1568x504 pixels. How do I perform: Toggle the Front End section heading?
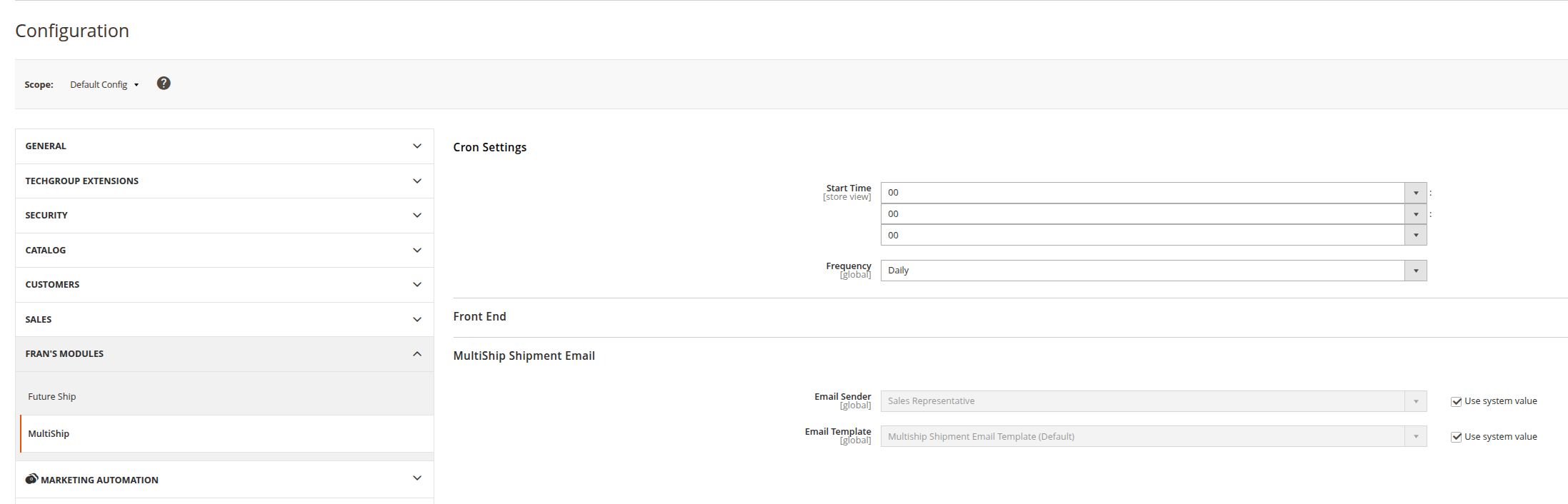[x=479, y=317]
